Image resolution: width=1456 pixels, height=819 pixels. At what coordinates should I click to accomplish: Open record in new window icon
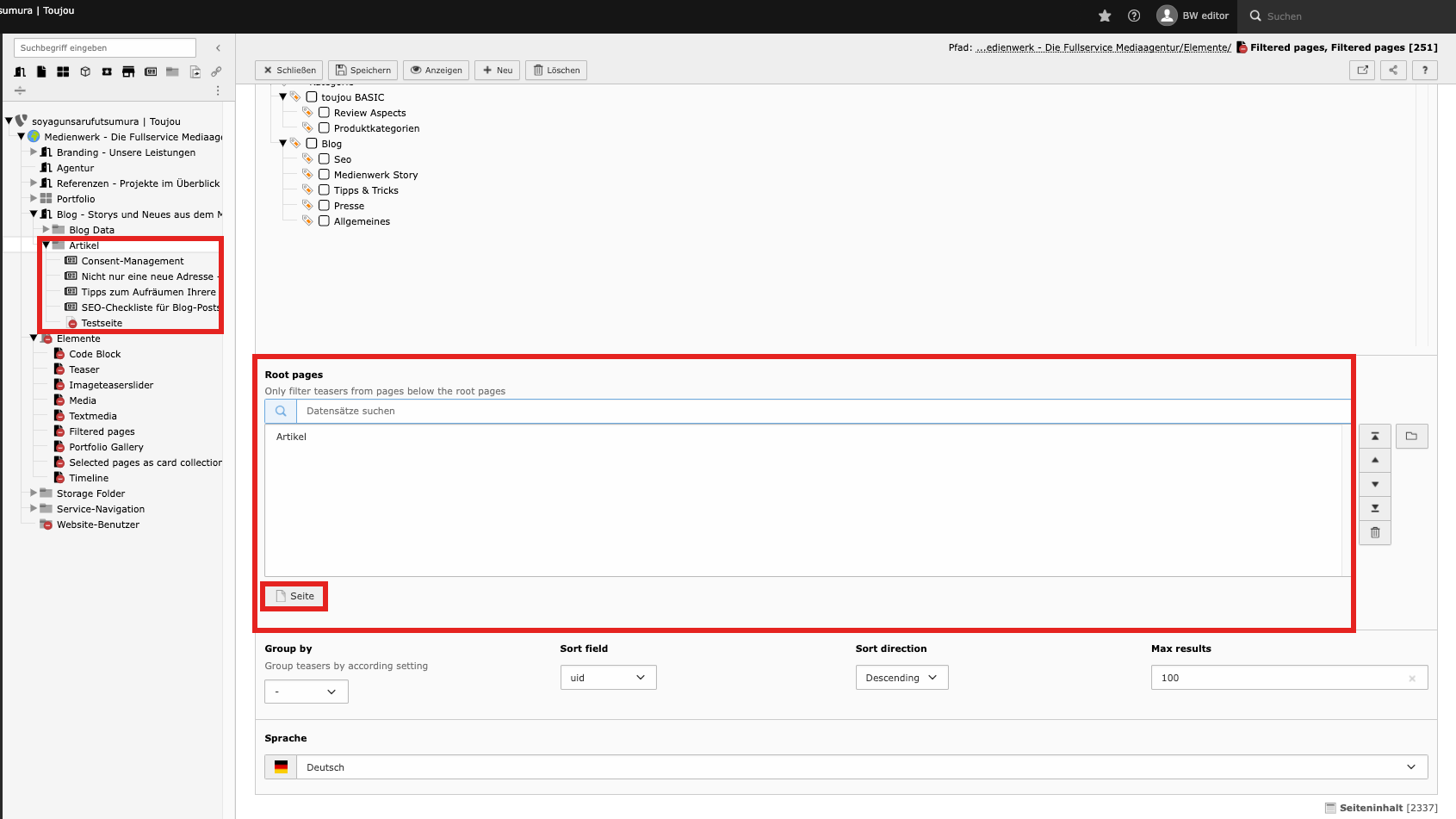click(1362, 71)
